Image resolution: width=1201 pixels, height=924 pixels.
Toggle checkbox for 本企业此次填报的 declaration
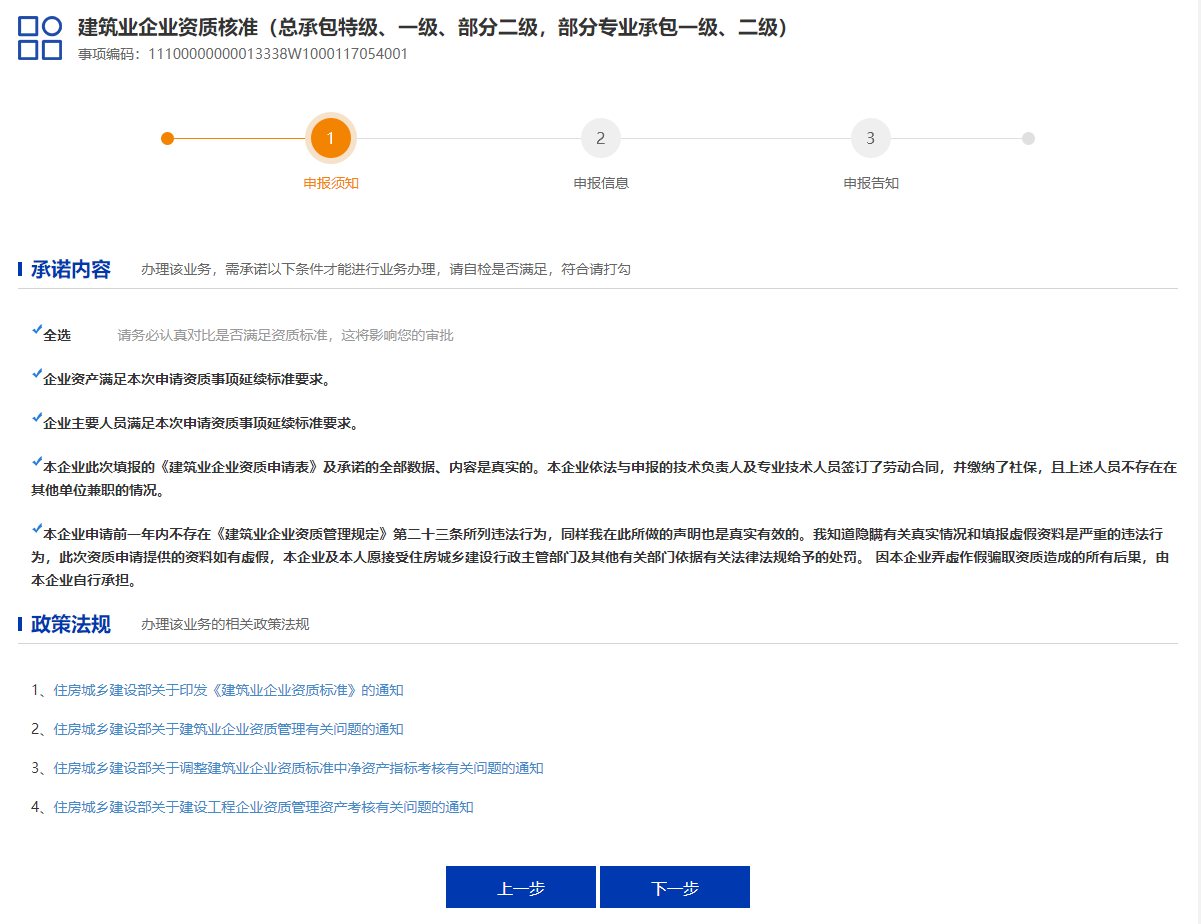point(37,462)
